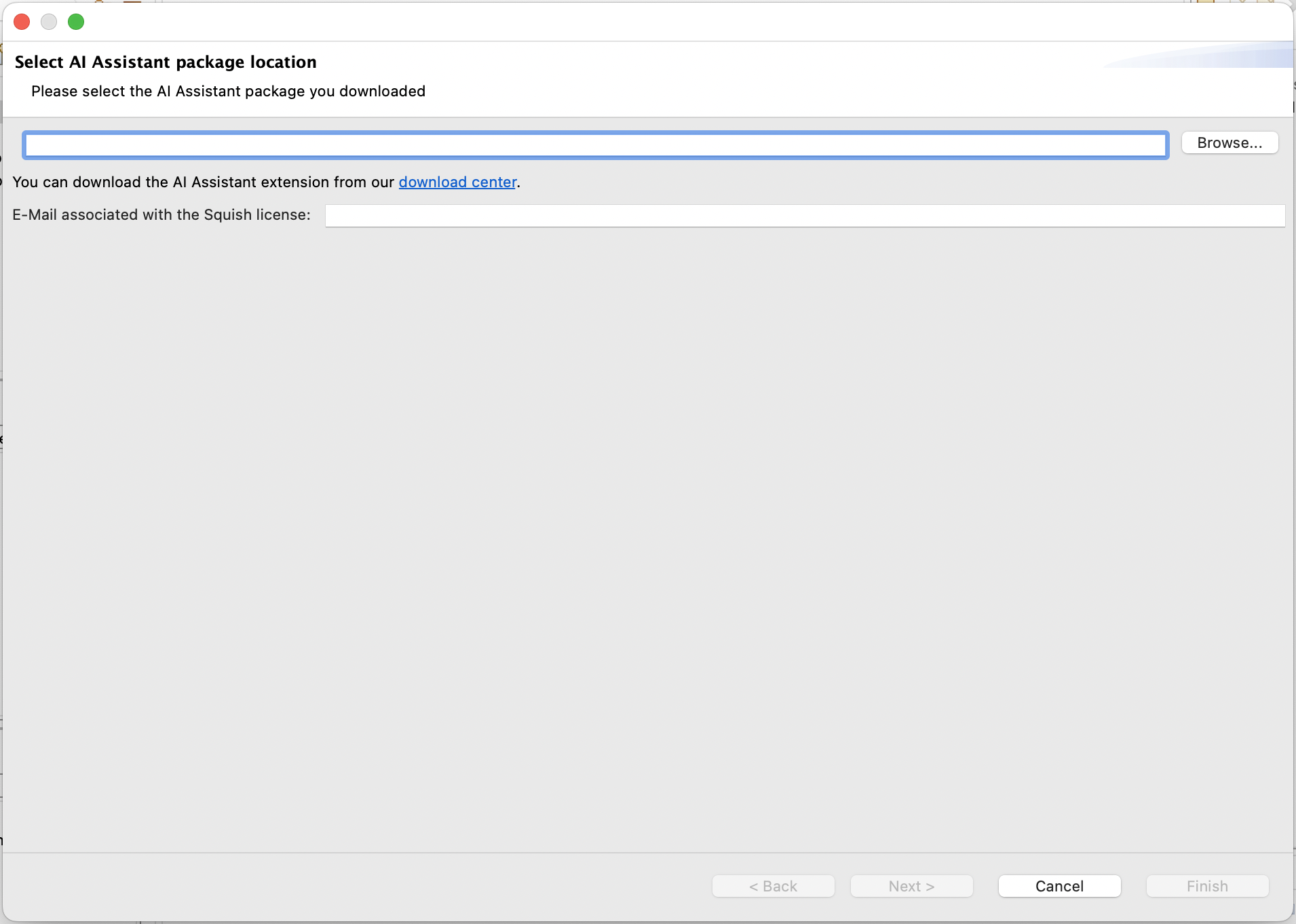Click the < Back button

[773, 886]
